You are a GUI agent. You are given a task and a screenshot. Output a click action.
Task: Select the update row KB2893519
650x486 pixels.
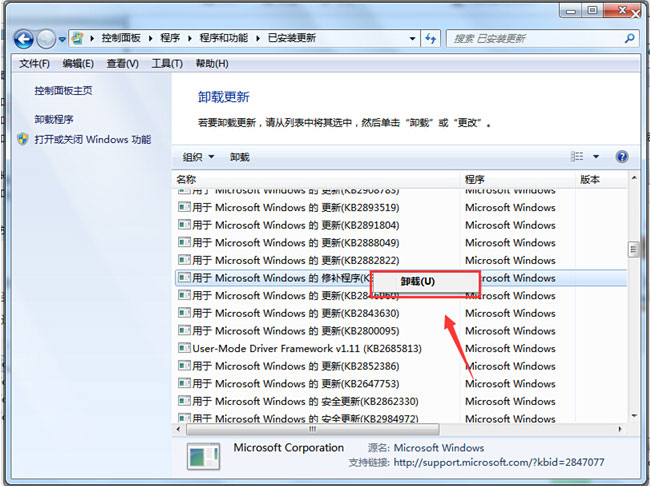(x=400, y=207)
